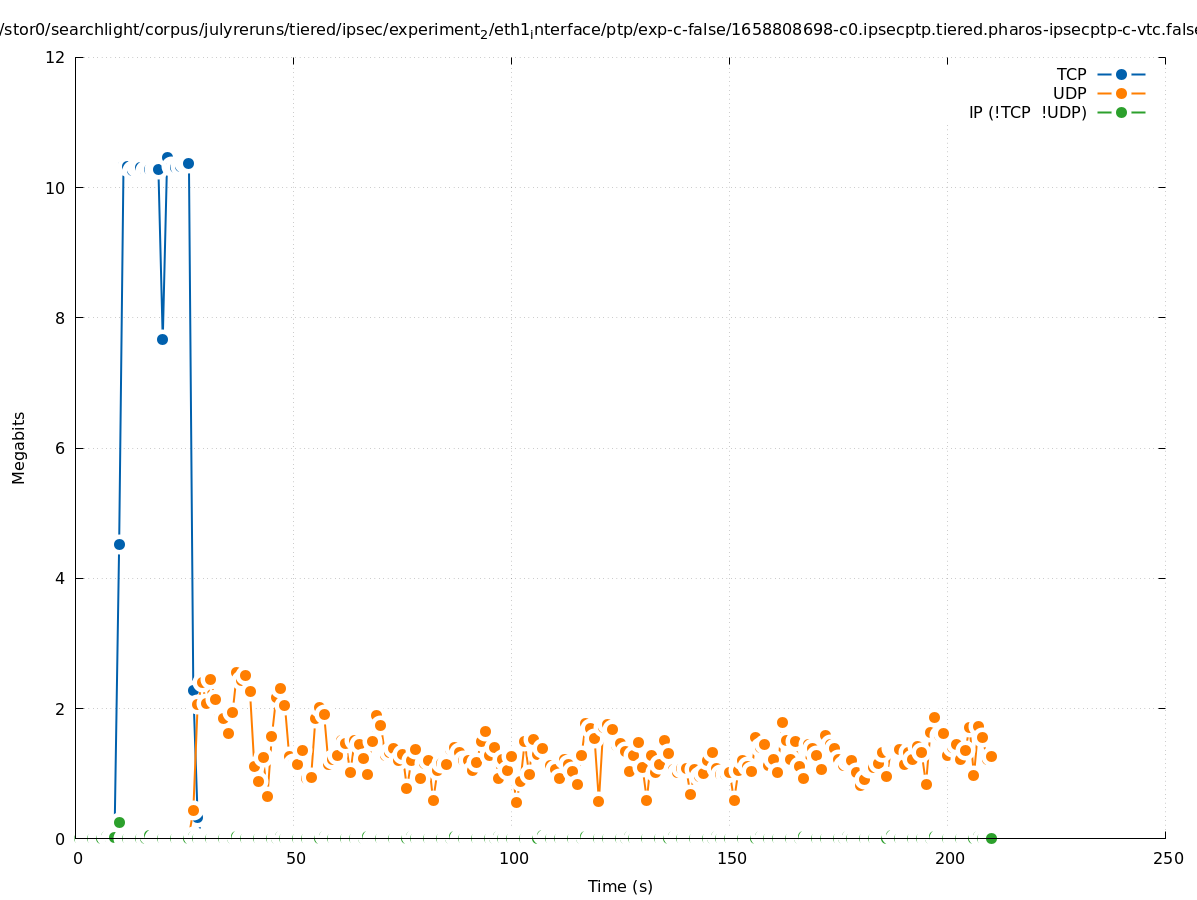Image resolution: width=1197 pixels, height=900 pixels.
Task: Click the Megabits y-axis label
Action: [x=19, y=447]
